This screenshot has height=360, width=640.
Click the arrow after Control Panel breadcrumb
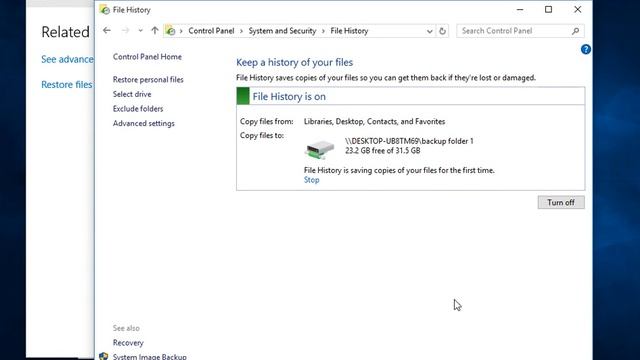(x=241, y=31)
